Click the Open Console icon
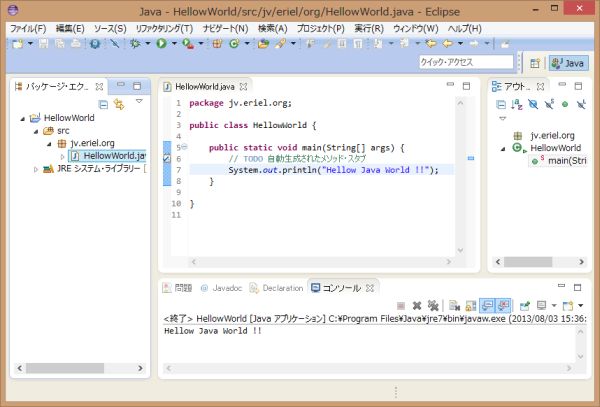This screenshot has height=407, width=600. [x=567, y=305]
